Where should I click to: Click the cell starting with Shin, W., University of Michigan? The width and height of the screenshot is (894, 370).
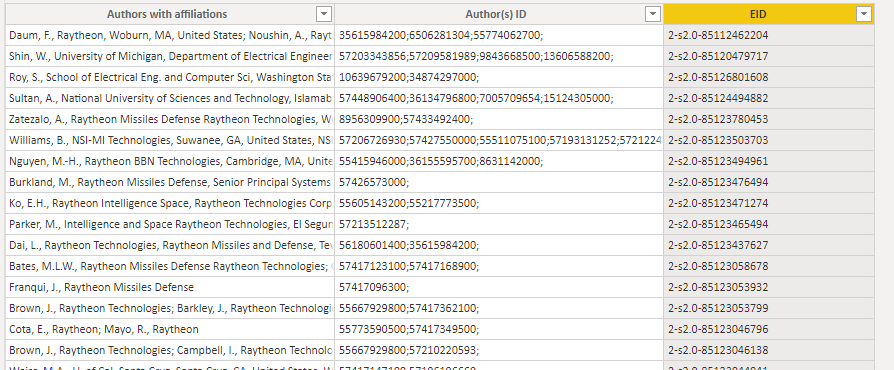(170, 56)
